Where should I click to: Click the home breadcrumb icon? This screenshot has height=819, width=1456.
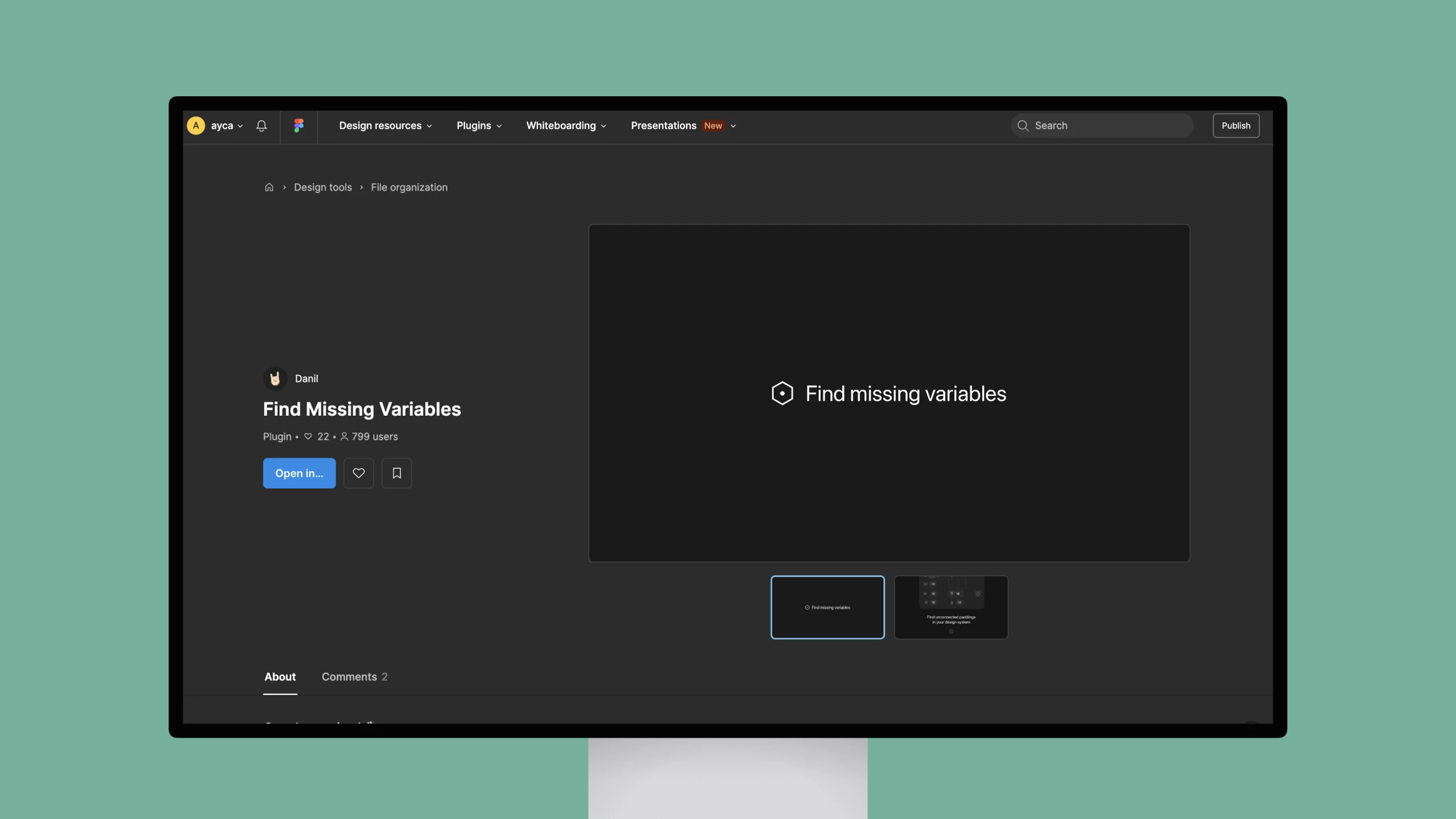pos(269,187)
